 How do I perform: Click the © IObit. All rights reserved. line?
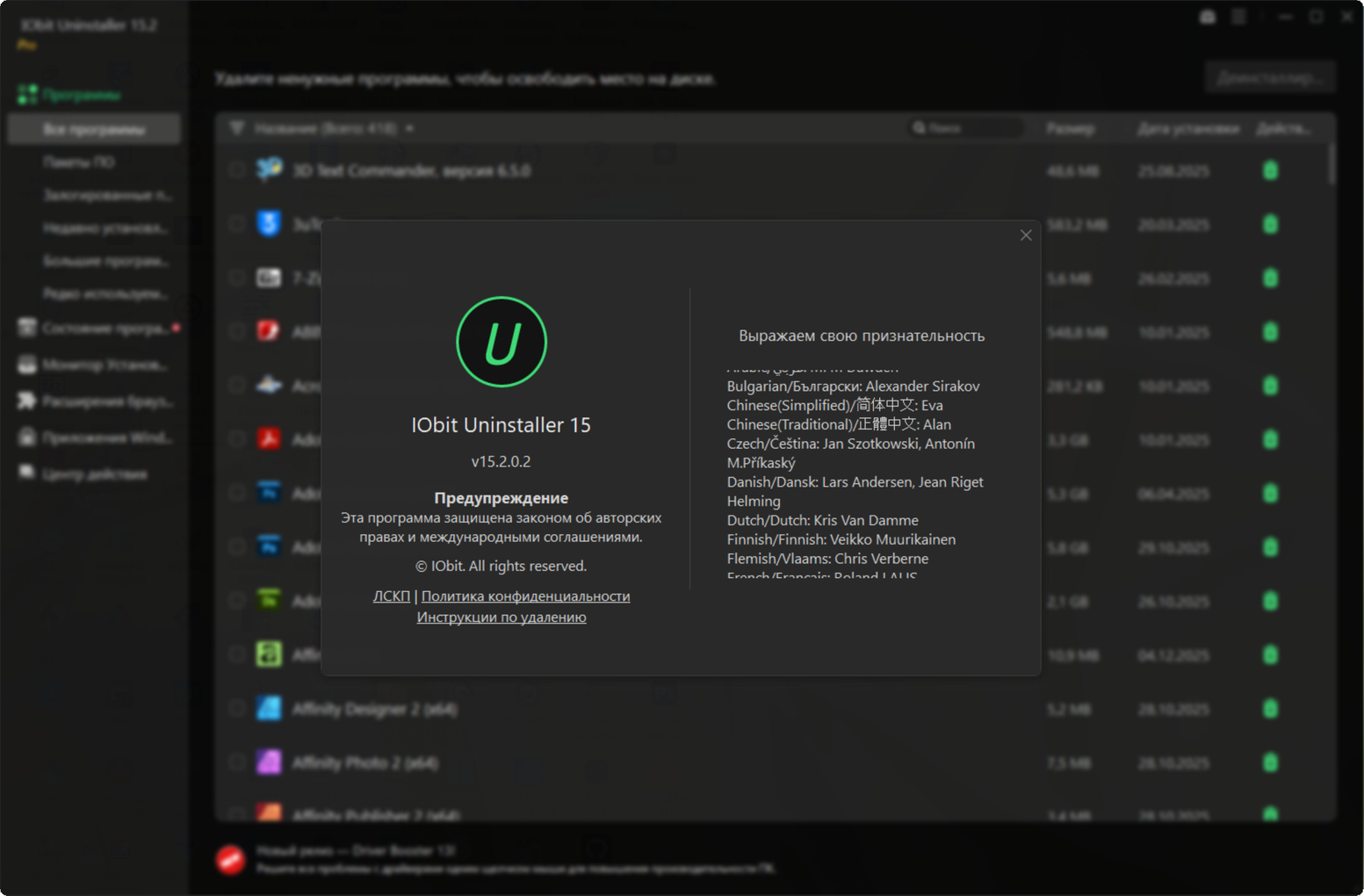pyautogui.click(x=502, y=566)
